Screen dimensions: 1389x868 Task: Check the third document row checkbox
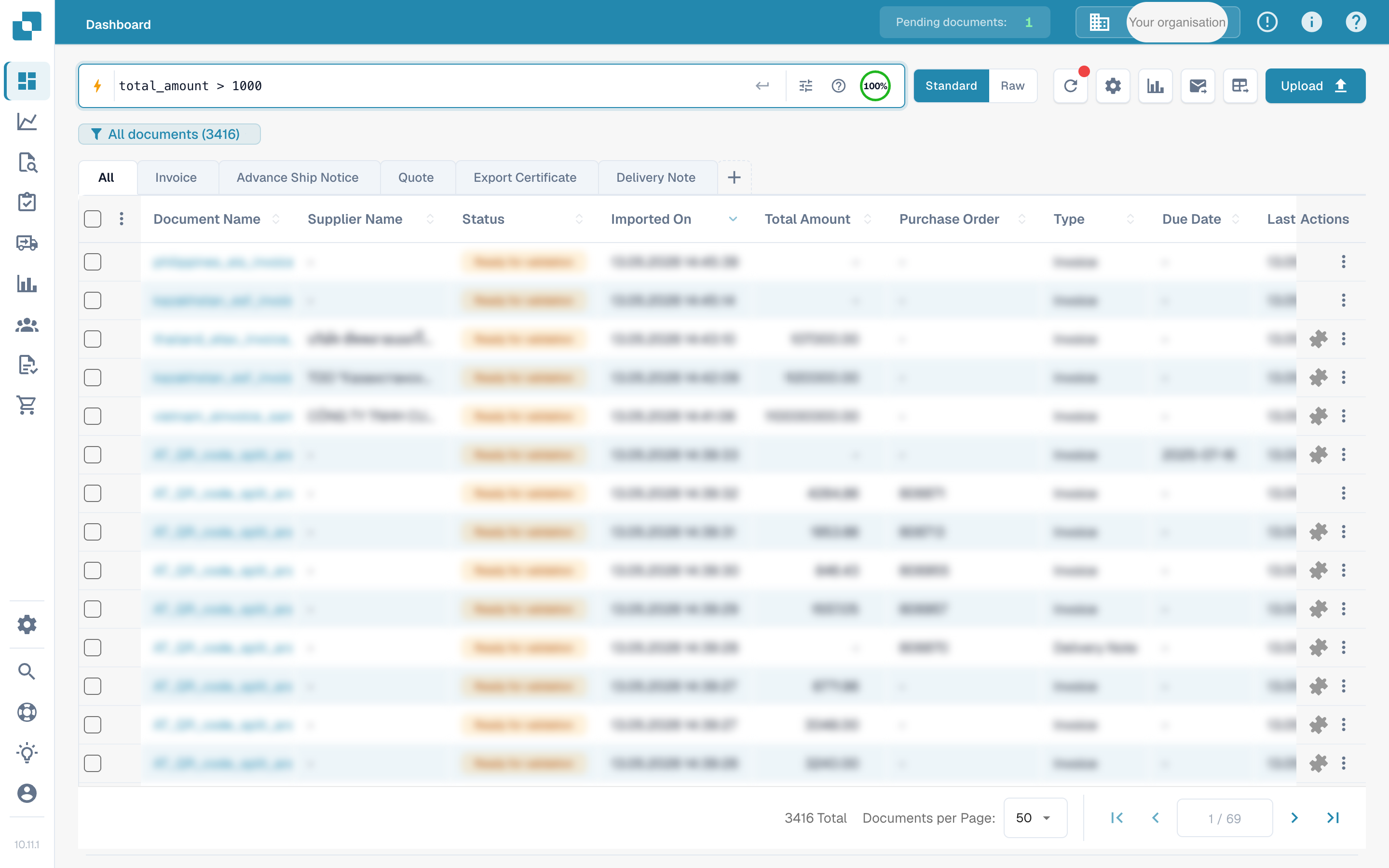[93, 339]
